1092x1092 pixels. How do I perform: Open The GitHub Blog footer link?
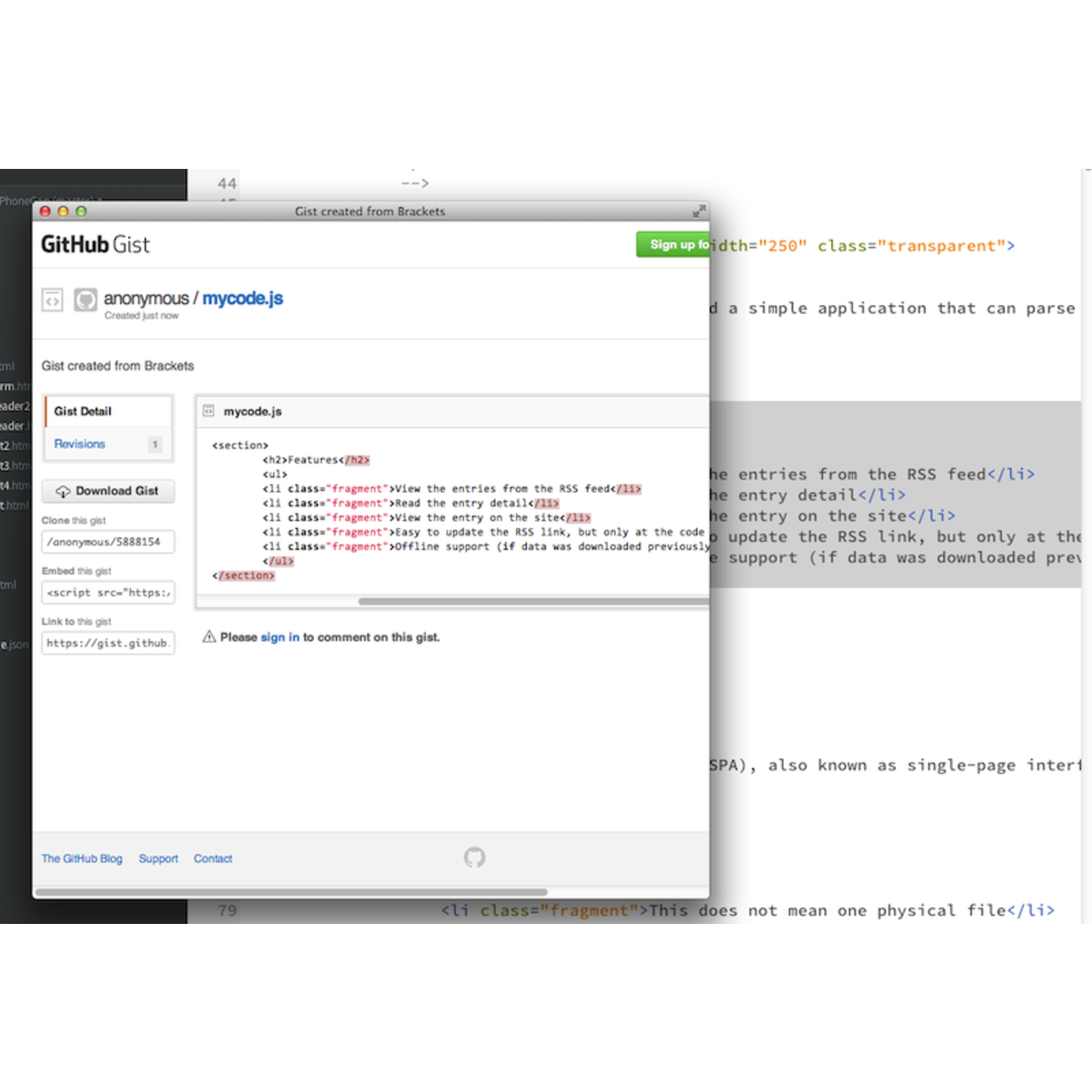point(81,858)
